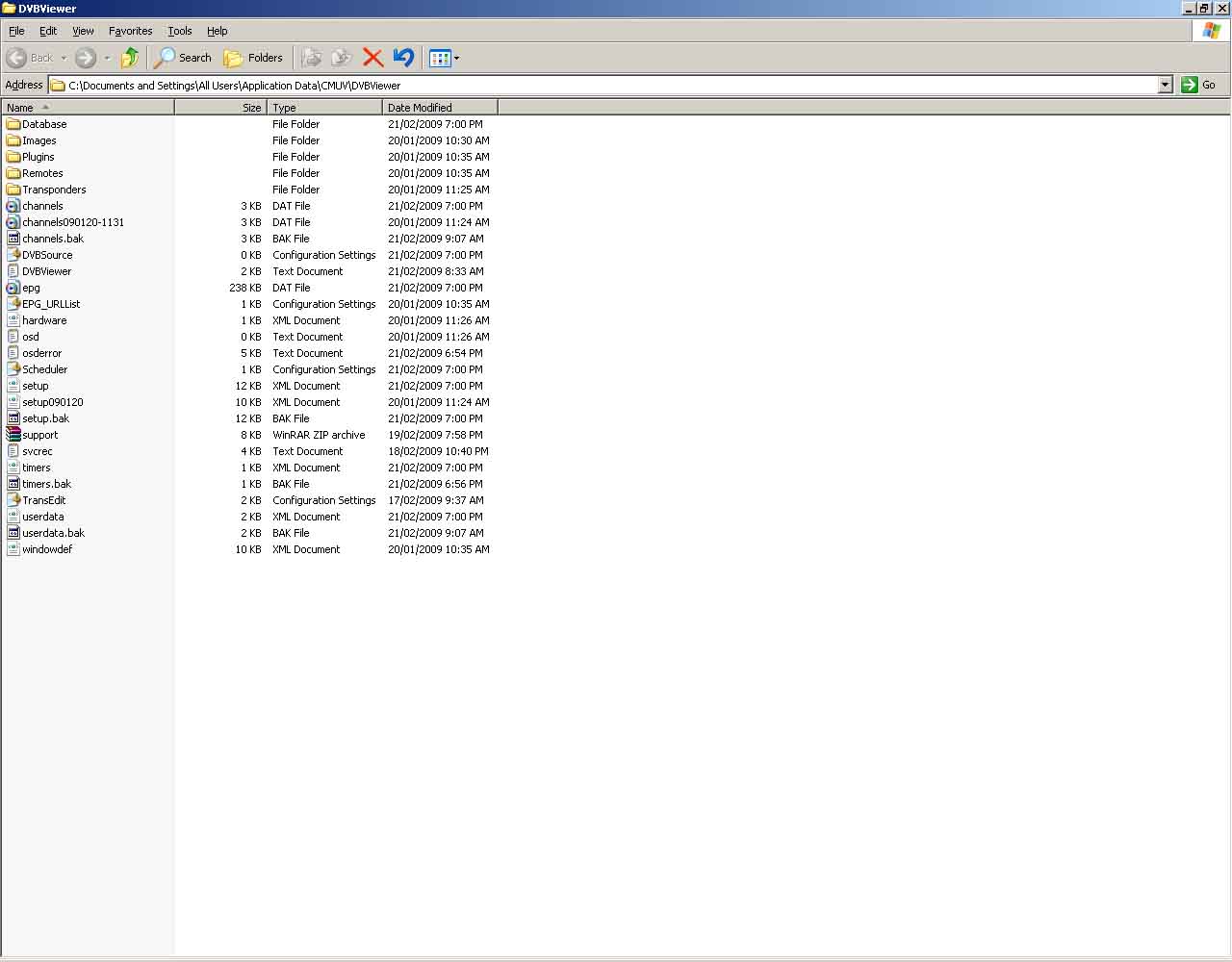Click the Windows flag logo icon
The height and width of the screenshot is (962, 1232).
click(1211, 31)
